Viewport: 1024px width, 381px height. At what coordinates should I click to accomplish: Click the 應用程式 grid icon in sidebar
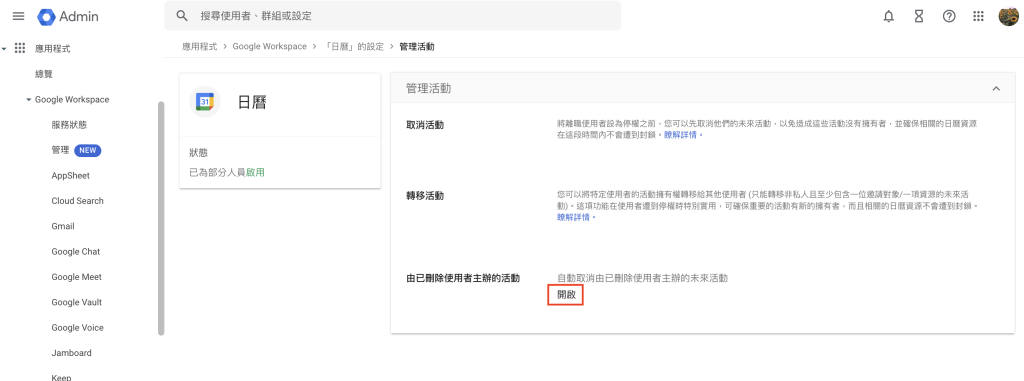point(20,48)
